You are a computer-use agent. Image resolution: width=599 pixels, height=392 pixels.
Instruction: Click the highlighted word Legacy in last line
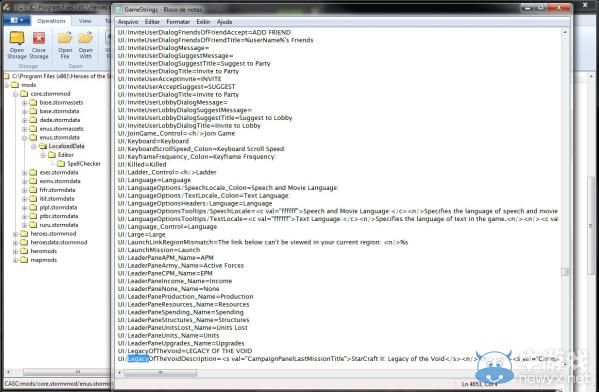coord(138,359)
